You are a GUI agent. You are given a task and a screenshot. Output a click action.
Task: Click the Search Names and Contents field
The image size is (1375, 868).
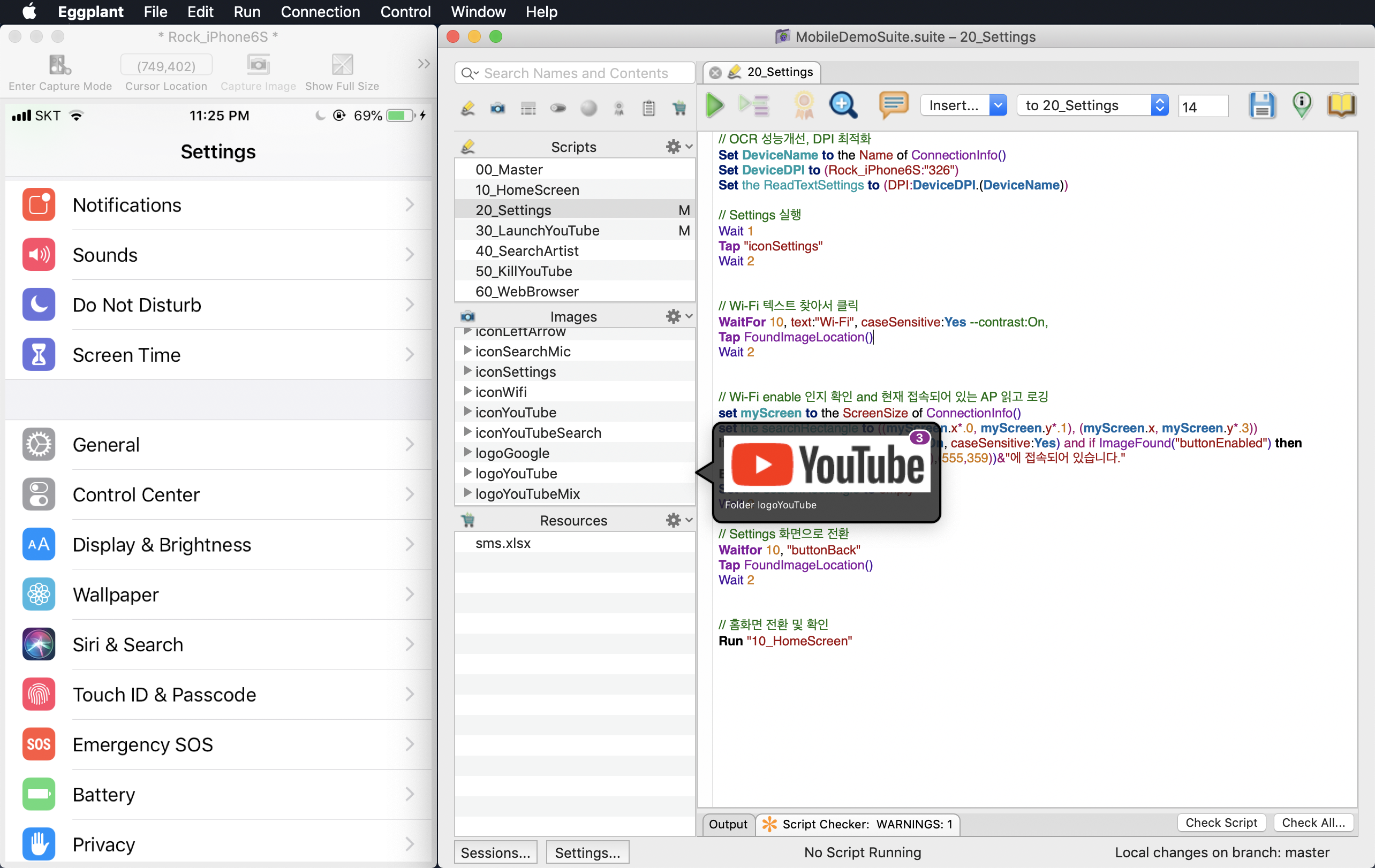tap(576, 73)
